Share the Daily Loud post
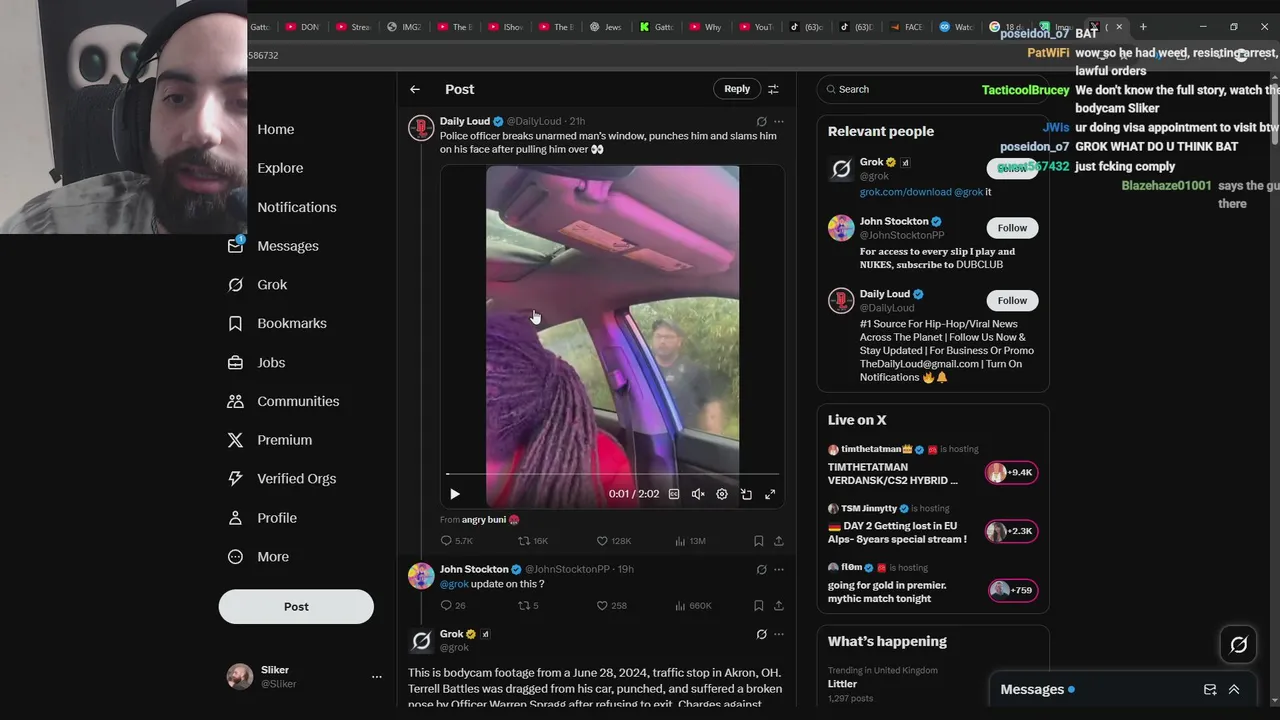Viewport: 1280px width, 720px height. pyautogui.click(x=779, y=541)
